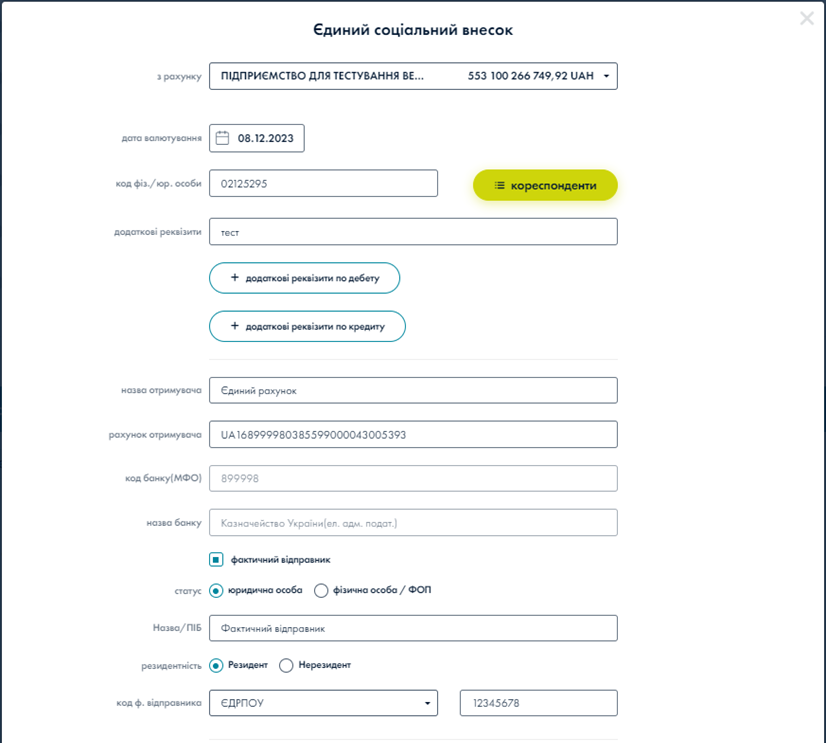Click the код фіз./юр. особи field
The width and height of the screenshot is (826, 743).
(x=323, y=183)
